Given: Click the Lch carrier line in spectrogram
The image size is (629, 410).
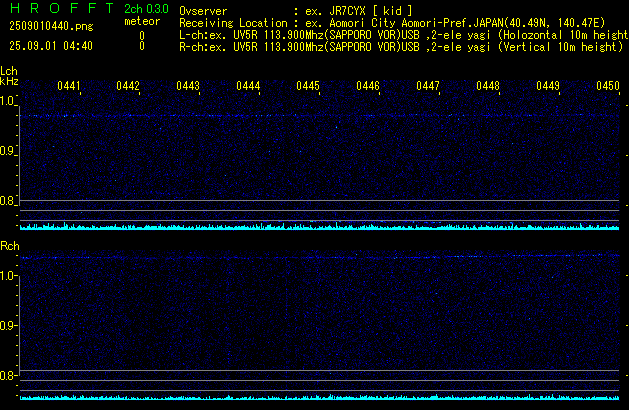Looking at the screenshot, I should [320, 116].
